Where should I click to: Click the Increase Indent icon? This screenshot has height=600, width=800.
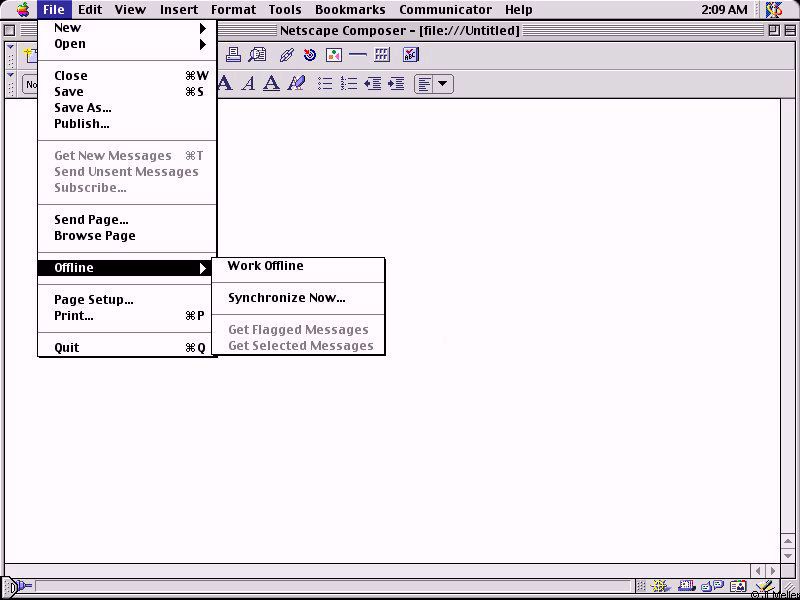pos(396,84)
